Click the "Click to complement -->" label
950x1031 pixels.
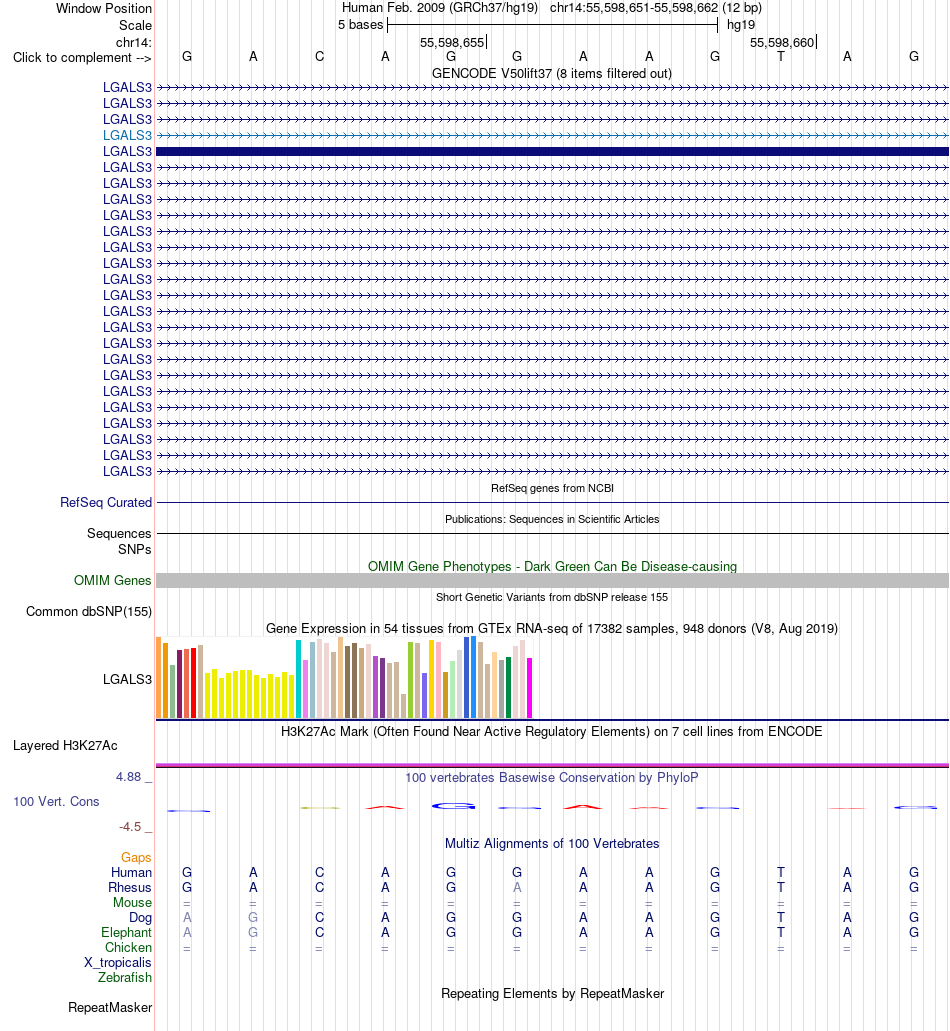click(82, 58)
